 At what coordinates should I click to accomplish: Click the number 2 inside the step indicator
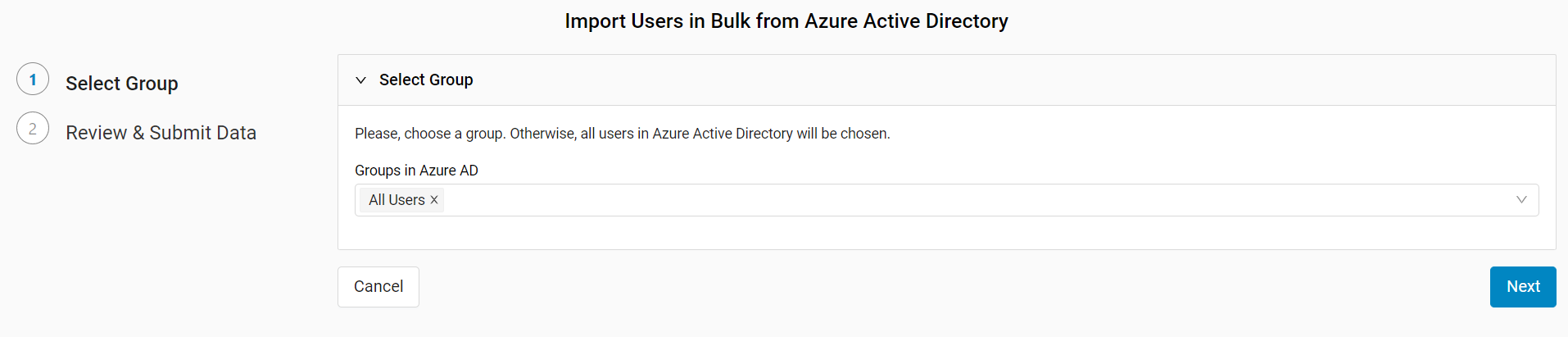click(33, 129)
